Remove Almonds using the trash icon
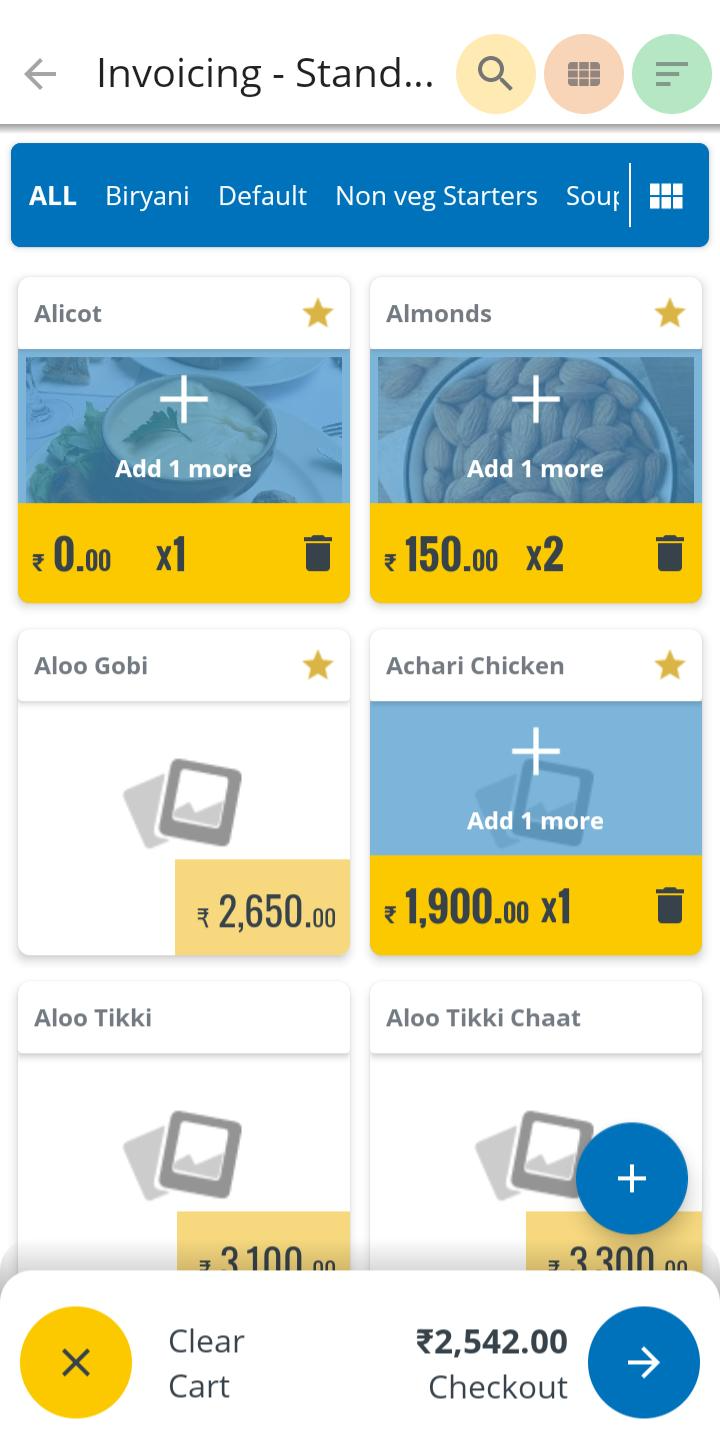This screenshot has height=1453, width=720. tap(669, 553)
